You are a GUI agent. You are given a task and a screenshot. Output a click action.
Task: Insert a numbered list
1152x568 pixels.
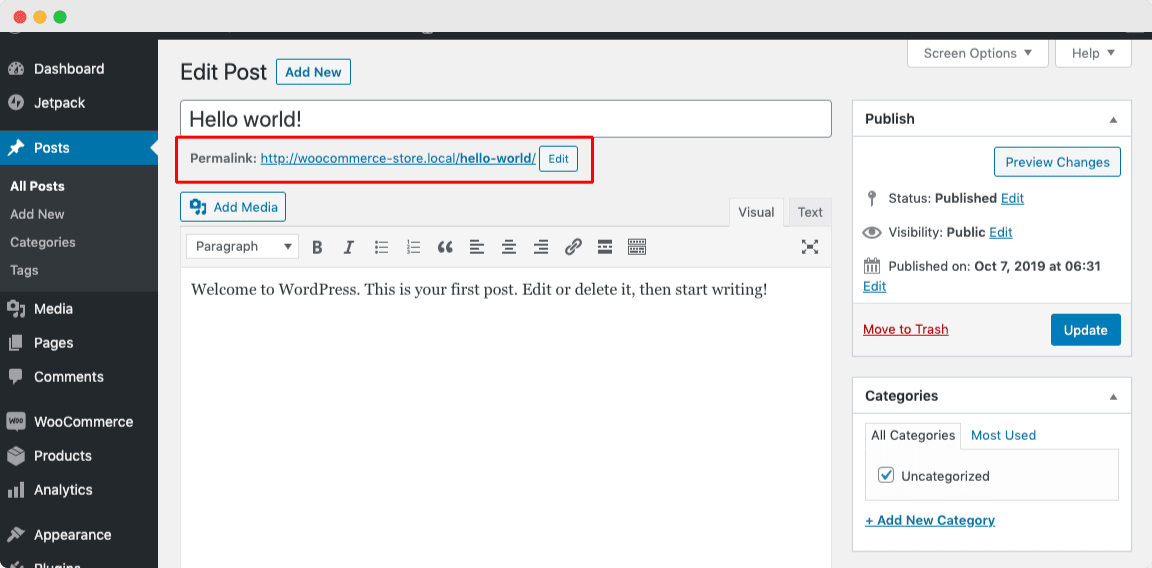[413, 247]
